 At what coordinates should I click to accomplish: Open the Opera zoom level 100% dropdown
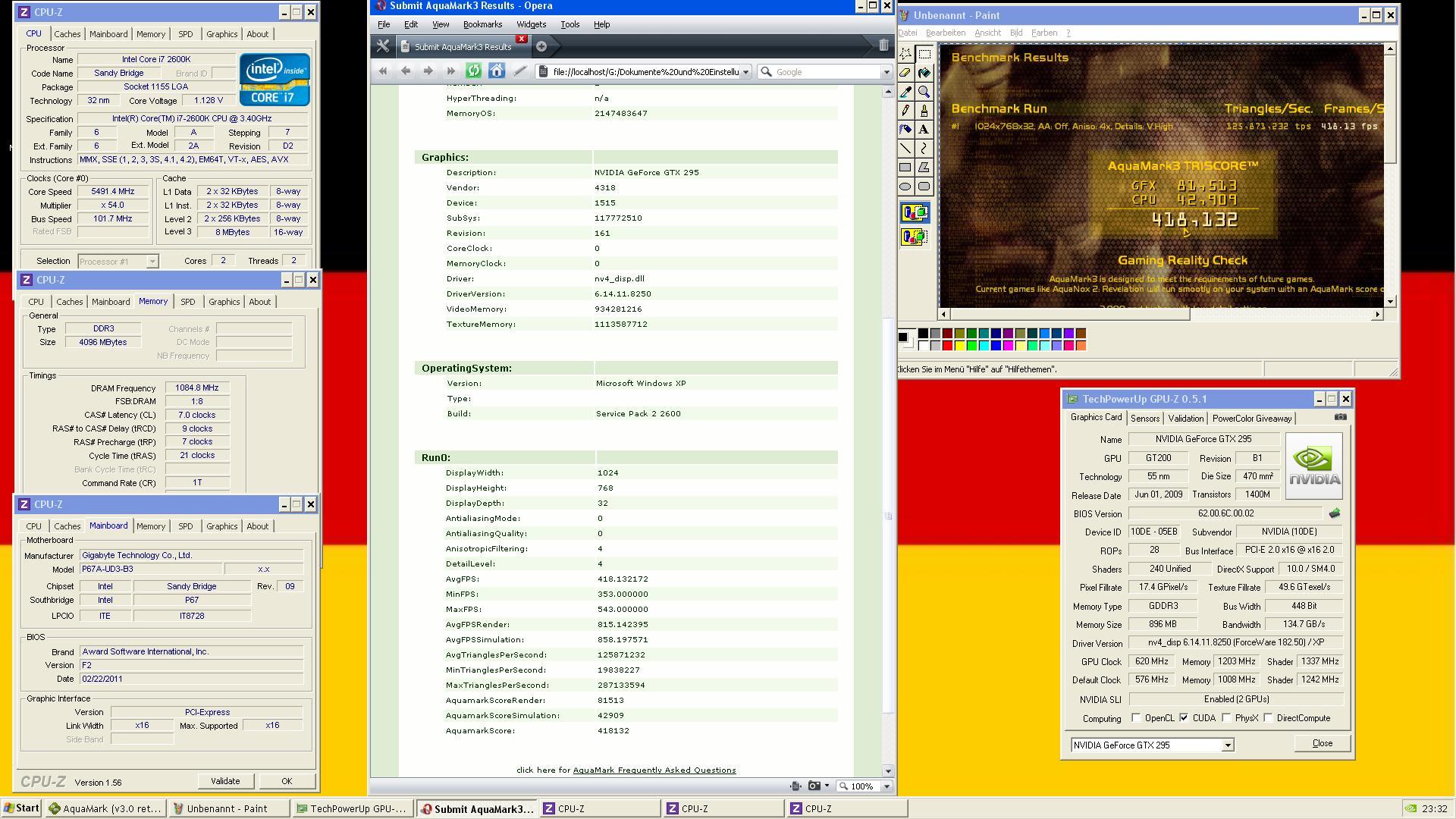coord(886,786)
